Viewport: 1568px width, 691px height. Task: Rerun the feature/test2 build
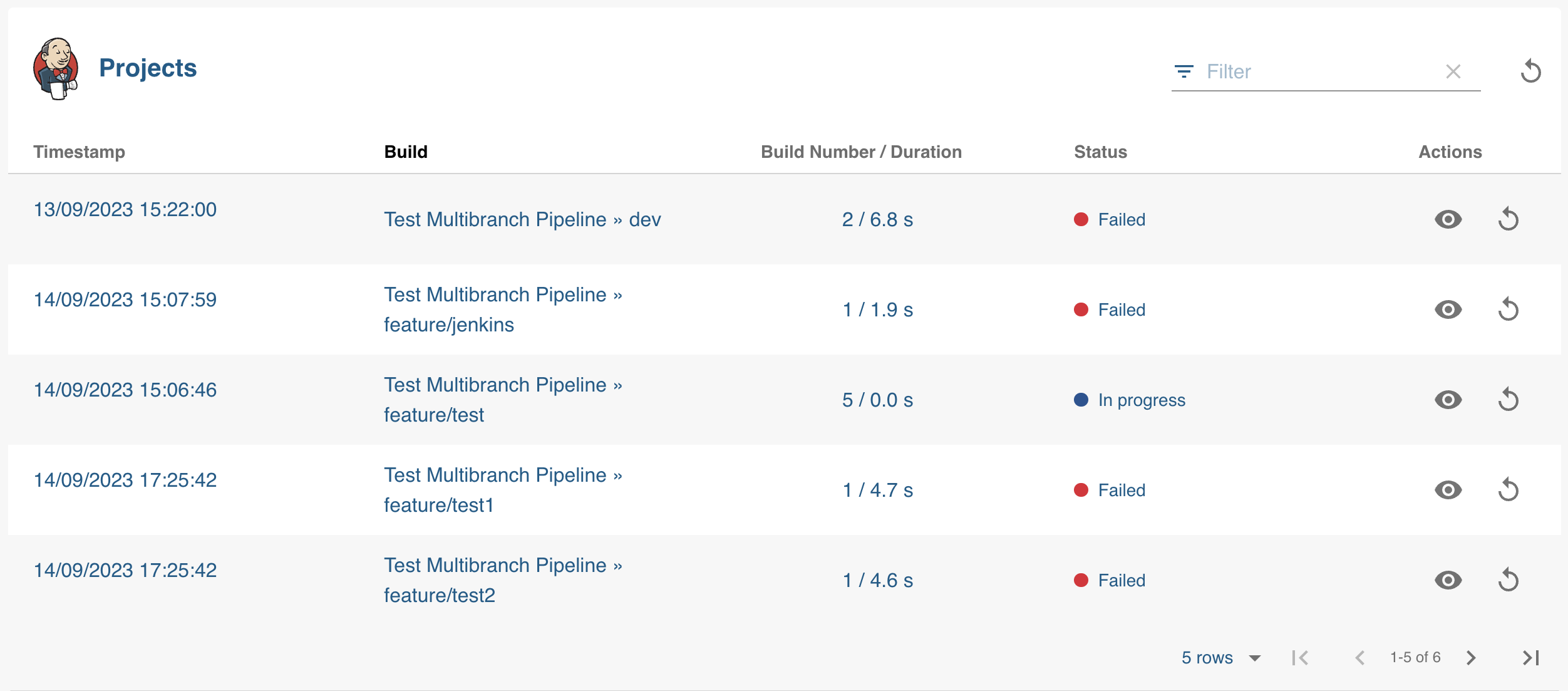click(1508, 580)
